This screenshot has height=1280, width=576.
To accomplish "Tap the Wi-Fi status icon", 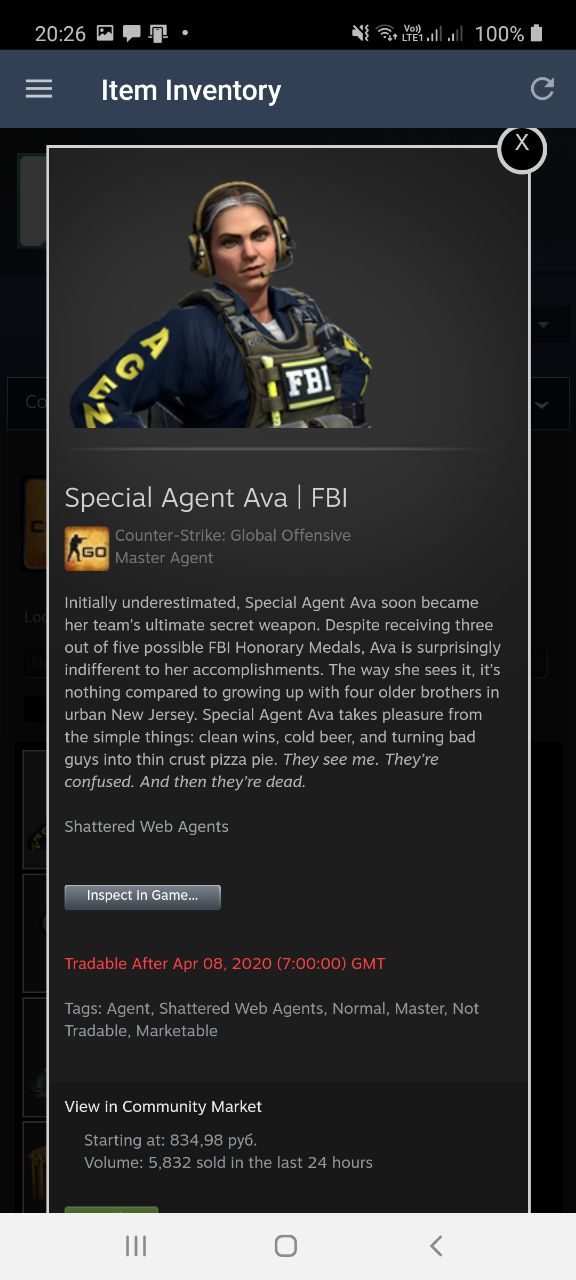I will 387,33.
